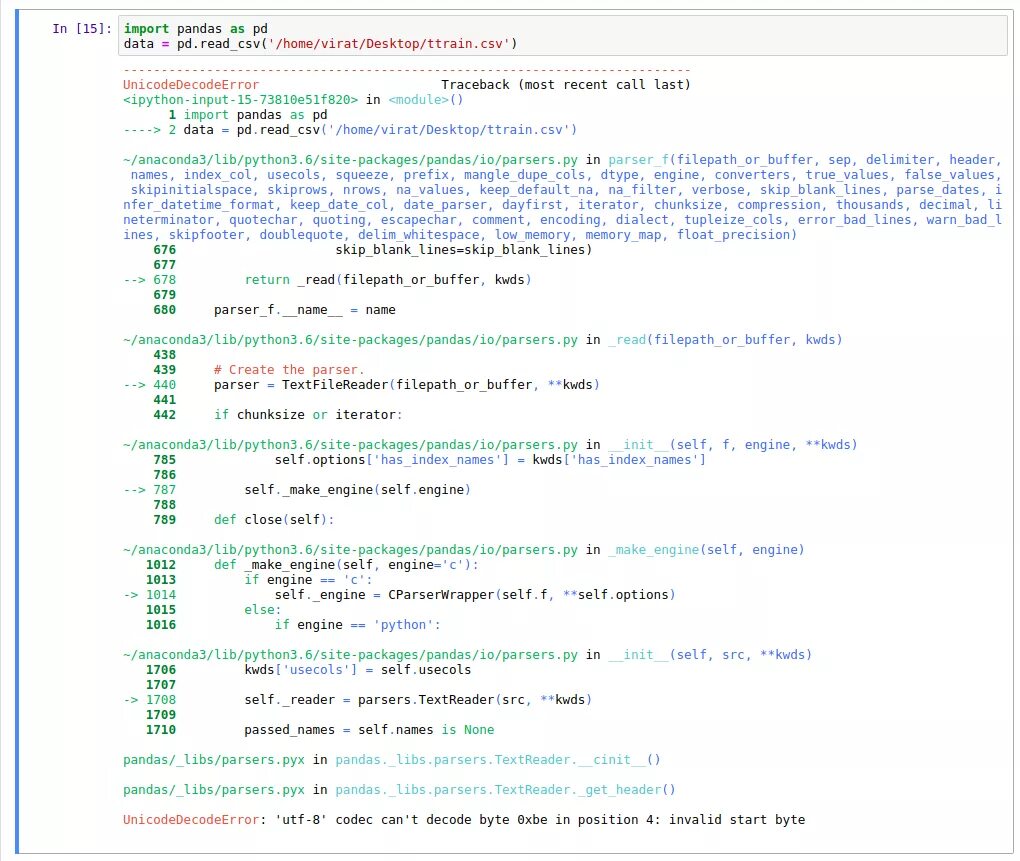Click line number 788
The image size is (1020, 861).
point(165,505)
